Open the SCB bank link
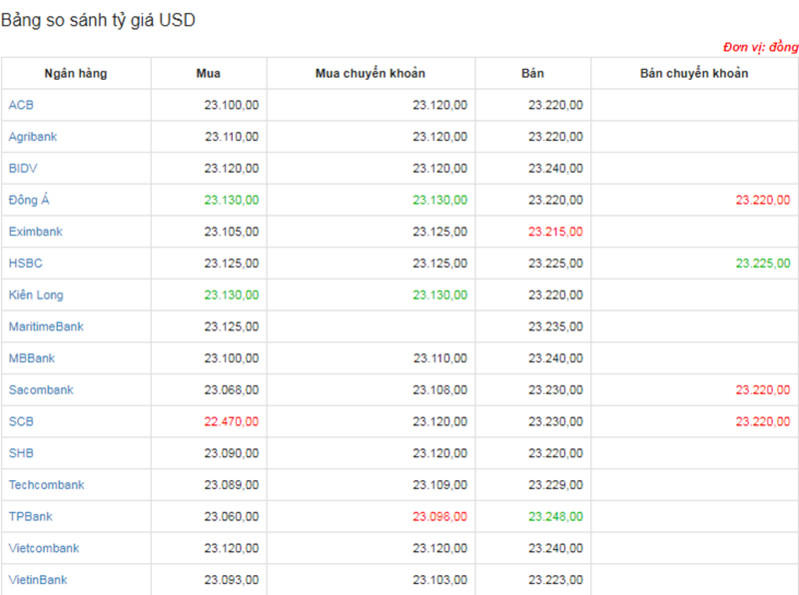Screen dimensions: 799x595 21,422
